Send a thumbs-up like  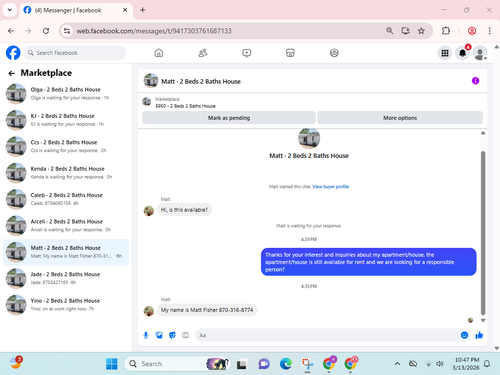coord(479,335)
